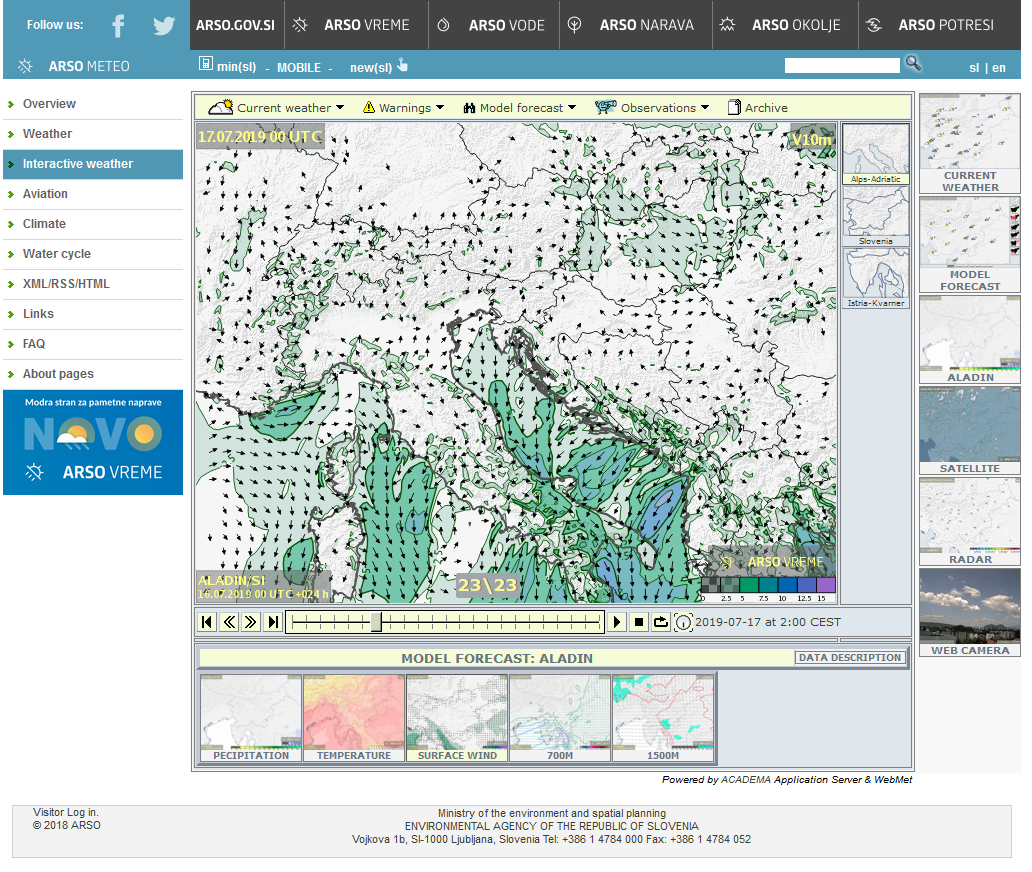Click the green 5 m/s legend swatch

(749, 585)
